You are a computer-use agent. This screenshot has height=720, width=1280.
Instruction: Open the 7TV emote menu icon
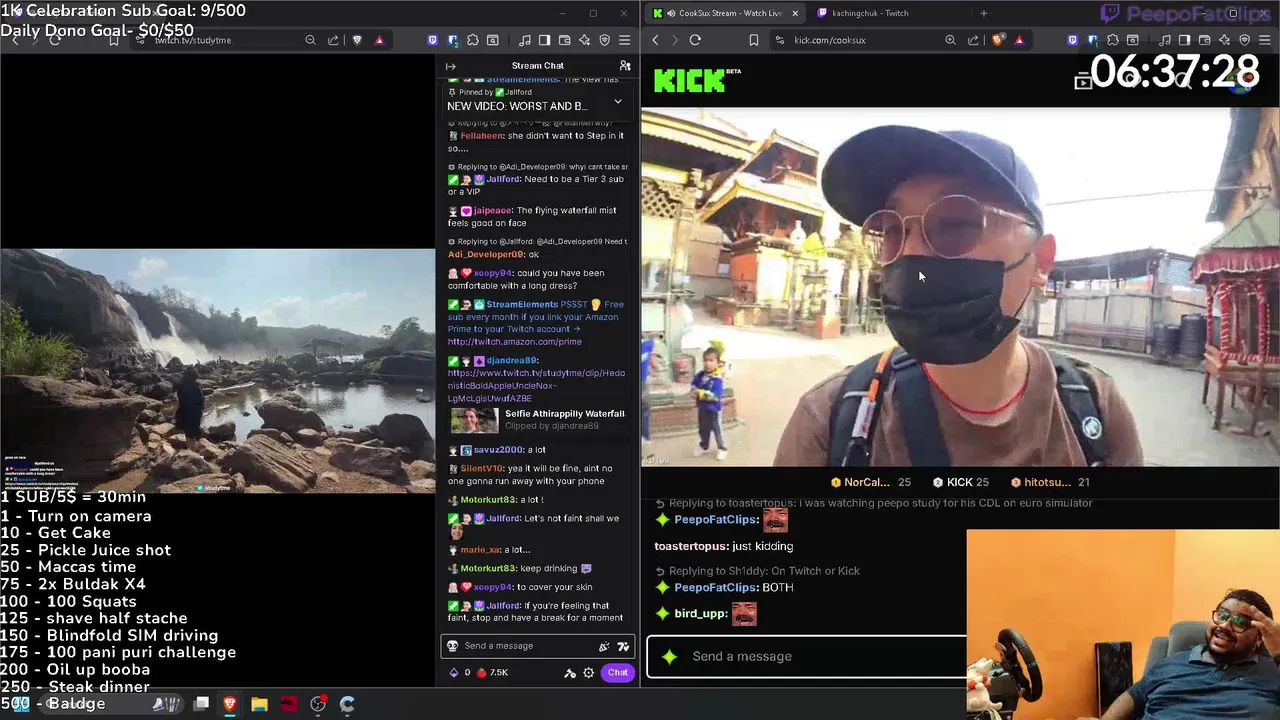click(623, 646)
